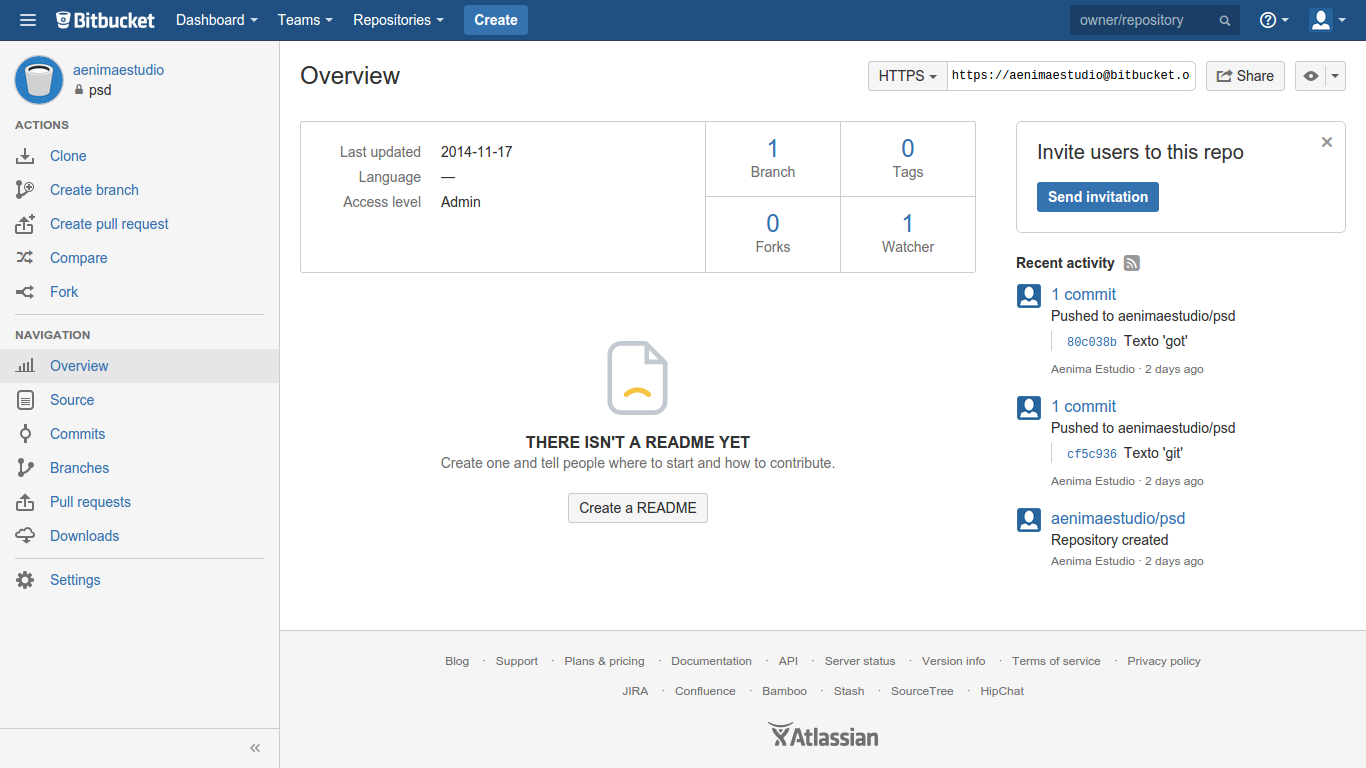Click the HTTPS clone URL field
This screenshot has width=1366, height=768.
click(x=1071, y=76)
